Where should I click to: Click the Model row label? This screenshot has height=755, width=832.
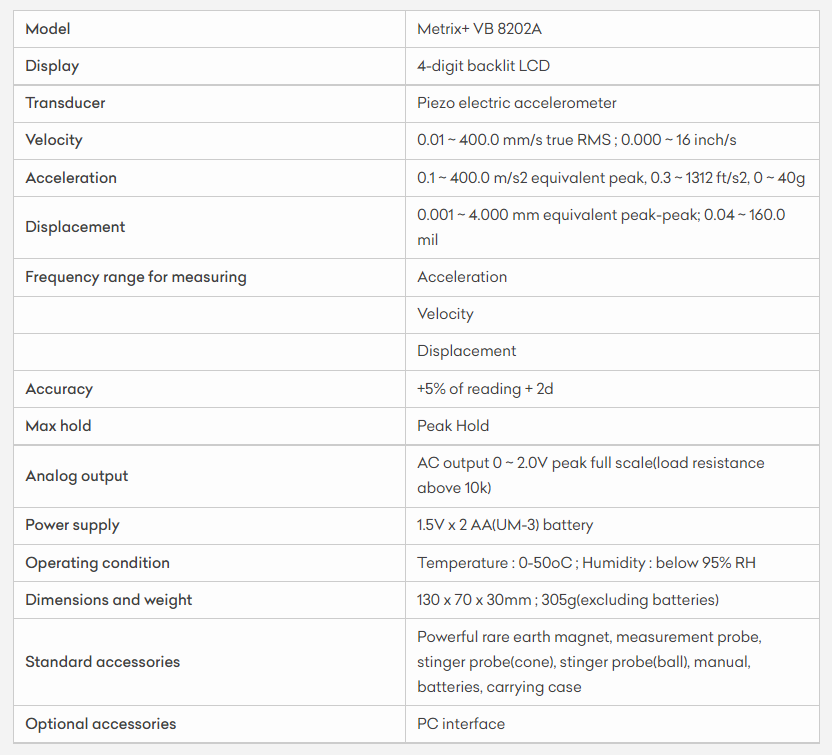click(x=48, y=29)
